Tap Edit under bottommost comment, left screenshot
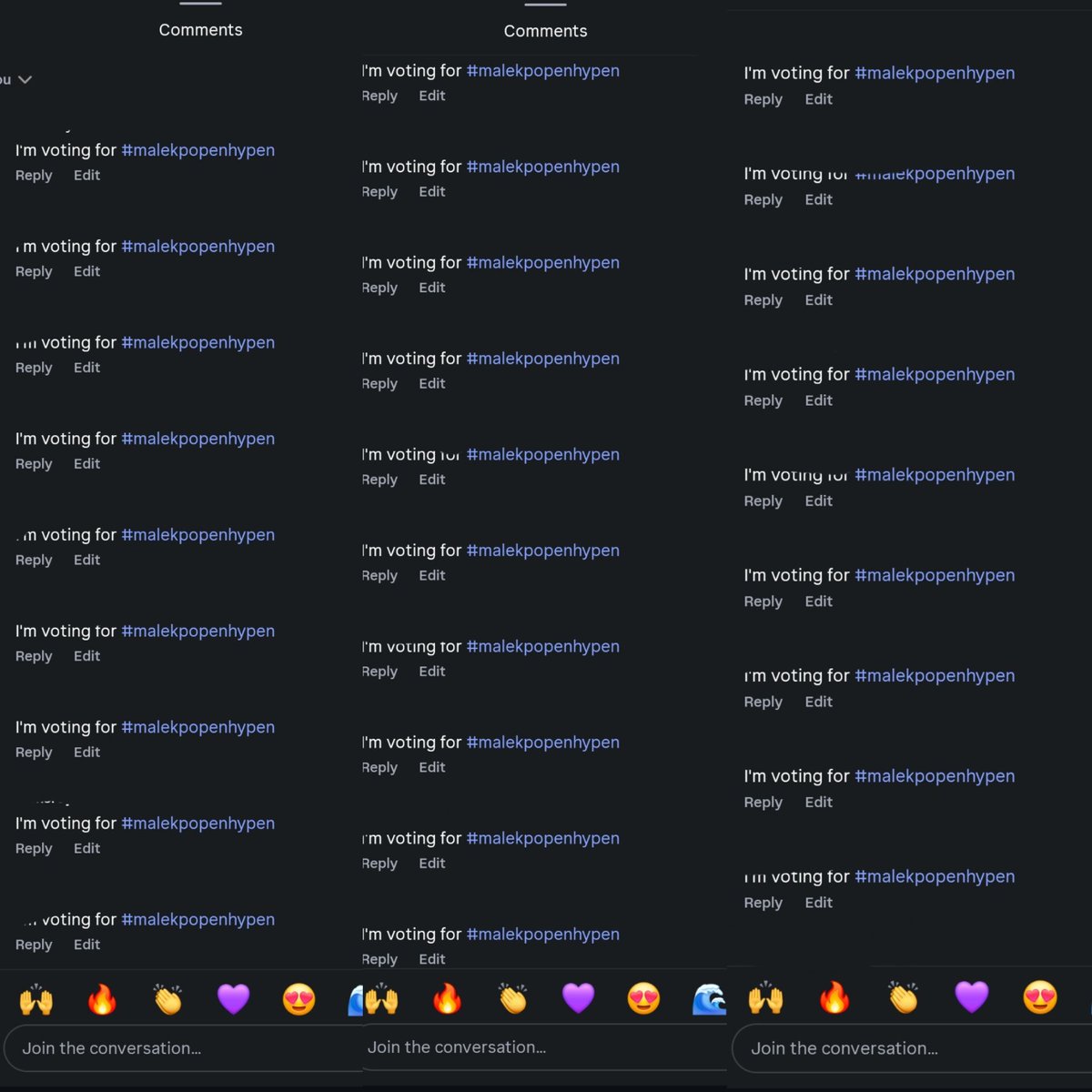The height and width of the screenshot is (1092, 1092). [86, 945]
